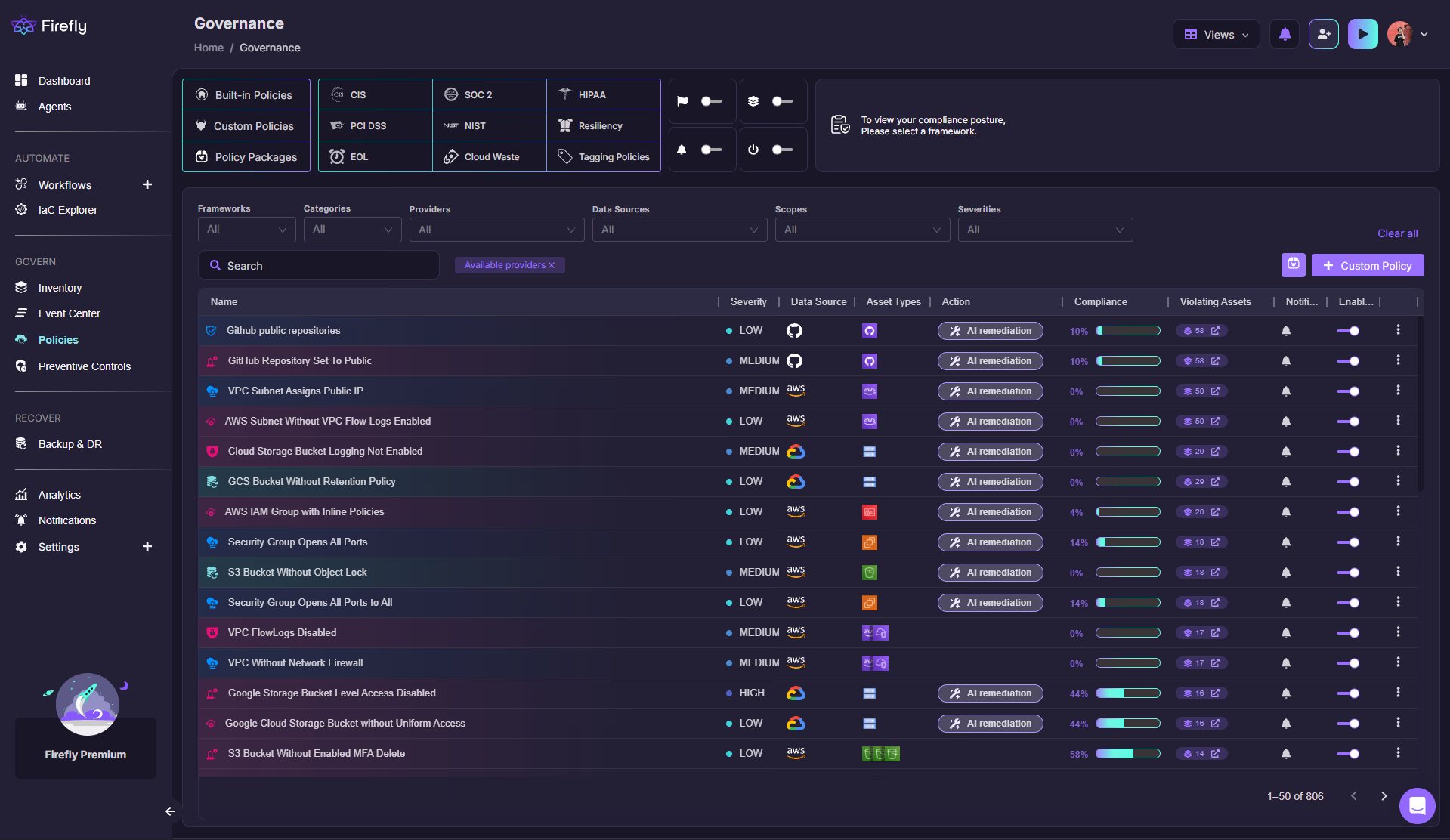Click the add Settings plus icon
Screen dimensions: 1450x840
(x=147, y=546)
